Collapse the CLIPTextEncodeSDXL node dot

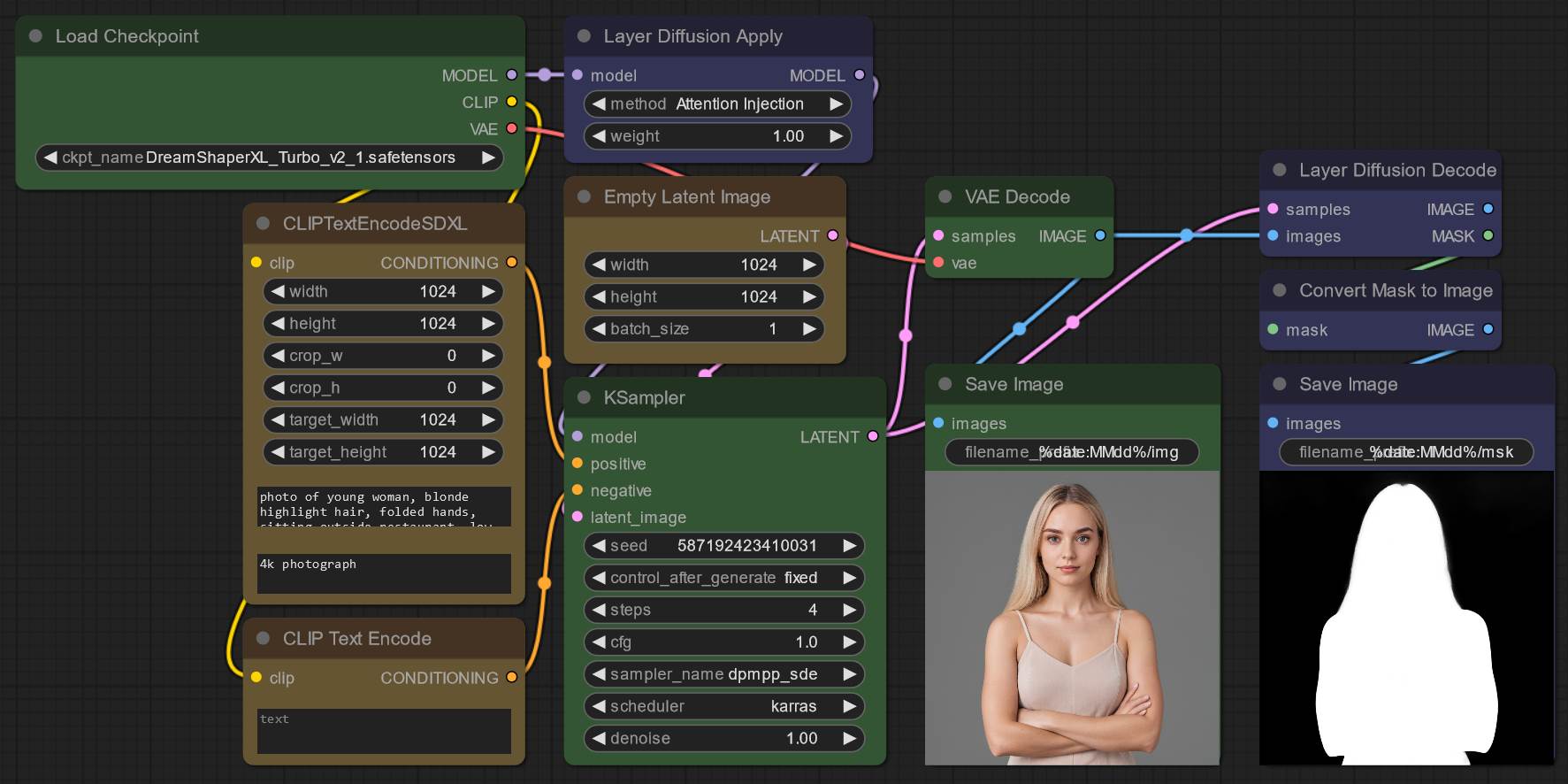coord(263,223)
